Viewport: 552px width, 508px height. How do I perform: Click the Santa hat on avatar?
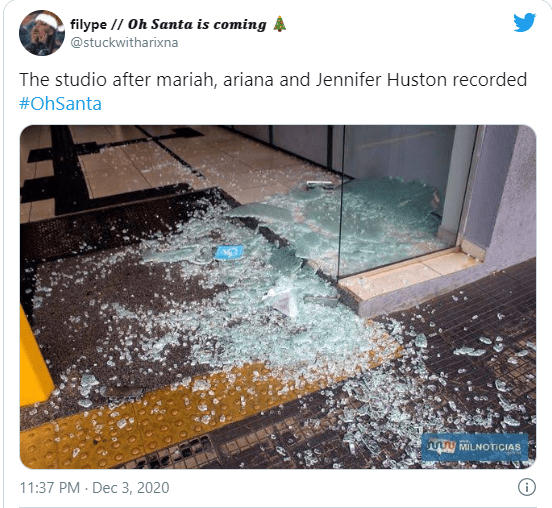(49, 20)
